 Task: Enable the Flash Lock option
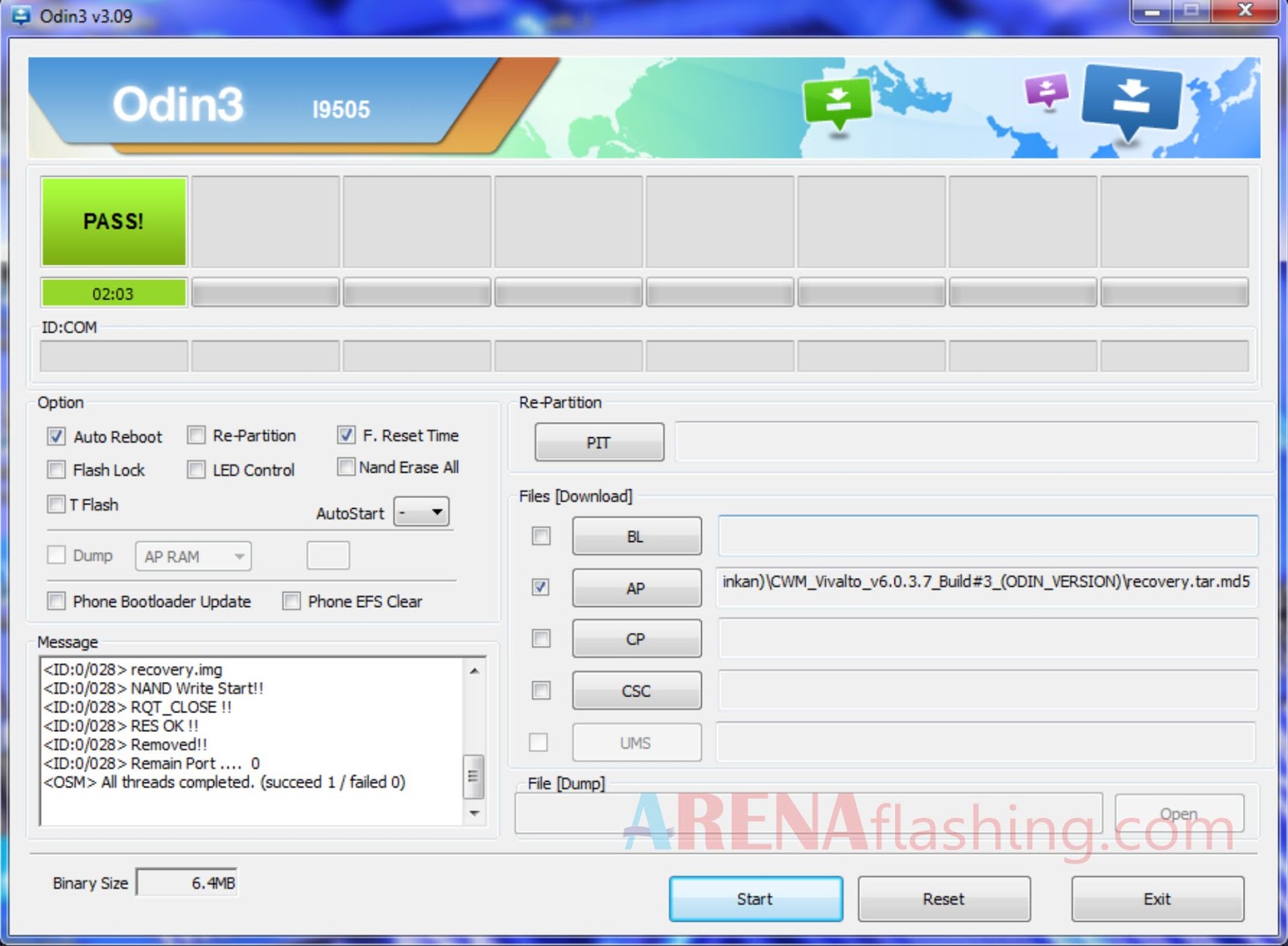(x=56, y=469)
